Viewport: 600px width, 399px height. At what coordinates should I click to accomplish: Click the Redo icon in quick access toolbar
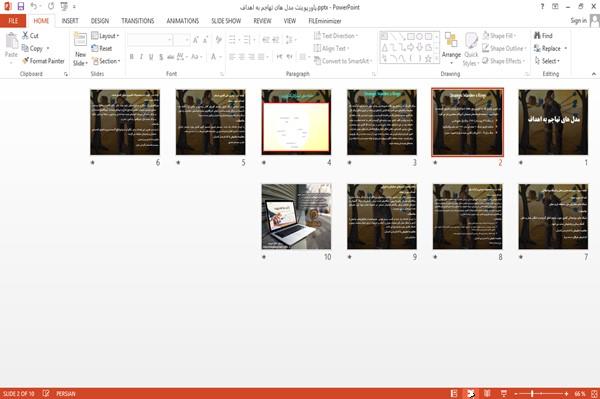51,7
